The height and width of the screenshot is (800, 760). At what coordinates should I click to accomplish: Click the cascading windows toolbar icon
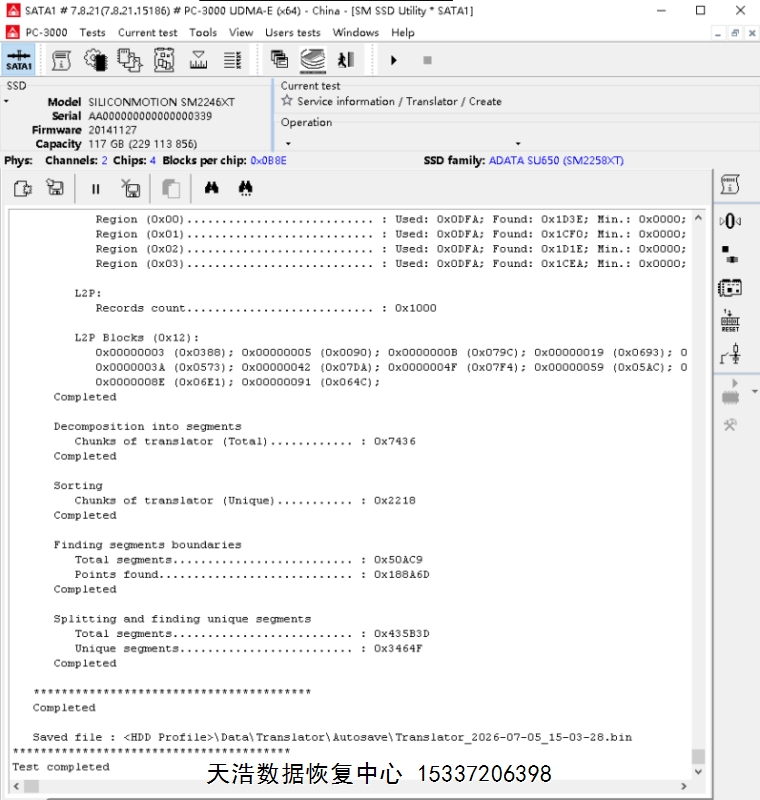279,60
